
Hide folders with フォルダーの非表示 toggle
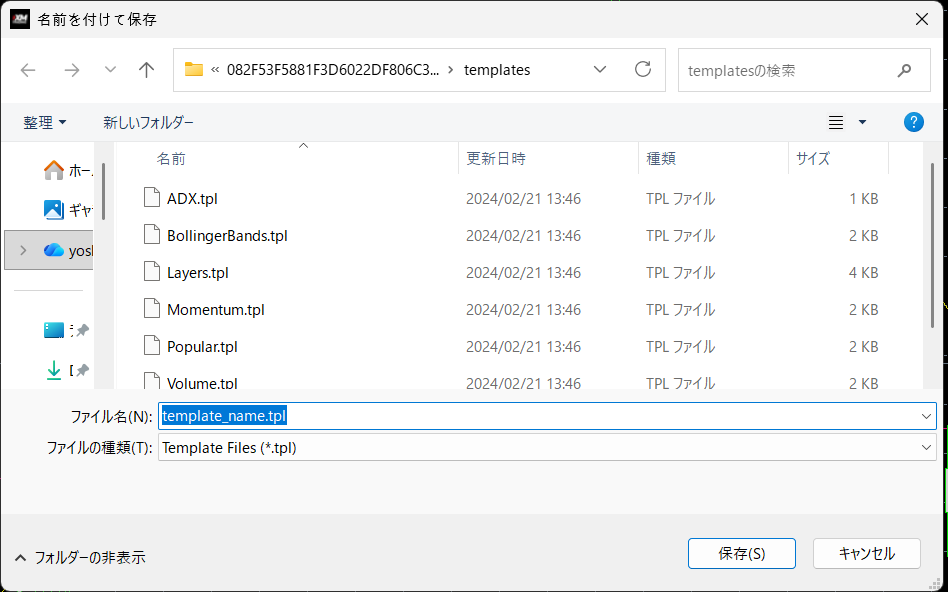[80, 559]
